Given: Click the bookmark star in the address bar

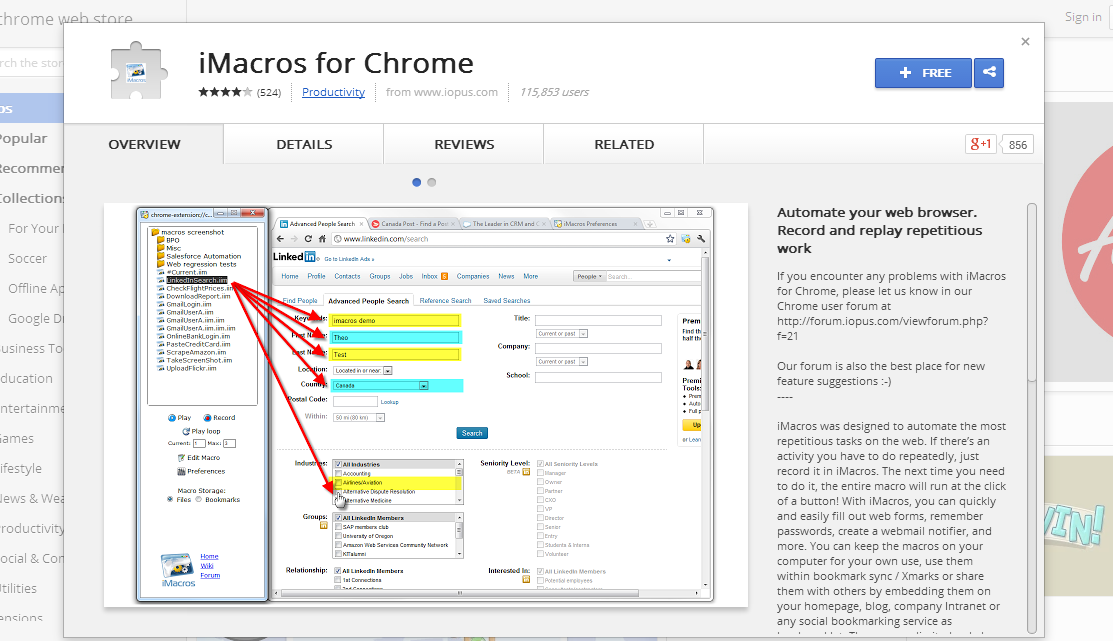Looking at the screenshot, I should click(670, 239).
